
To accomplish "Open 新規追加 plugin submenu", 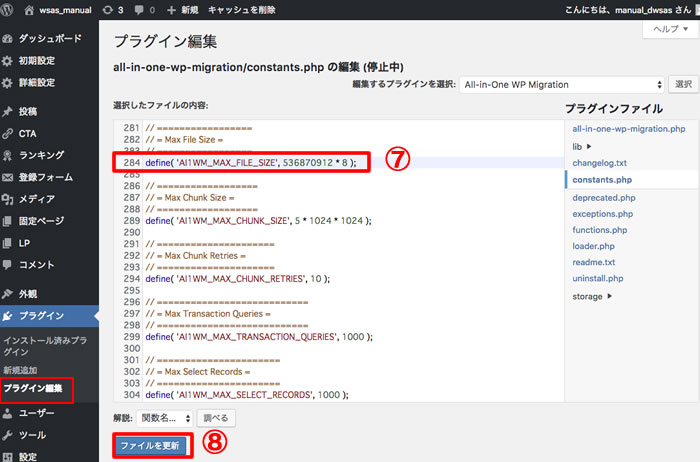I will point(21,370).
